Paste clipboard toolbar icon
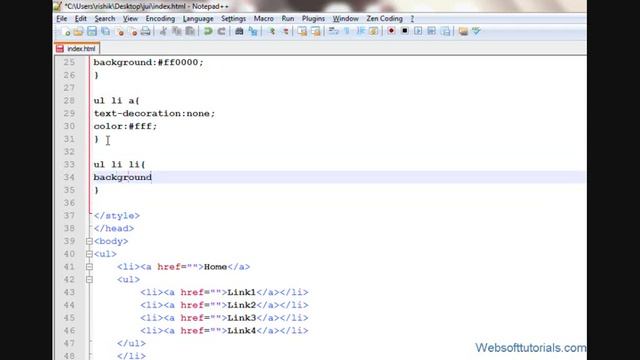 point(190,31)
